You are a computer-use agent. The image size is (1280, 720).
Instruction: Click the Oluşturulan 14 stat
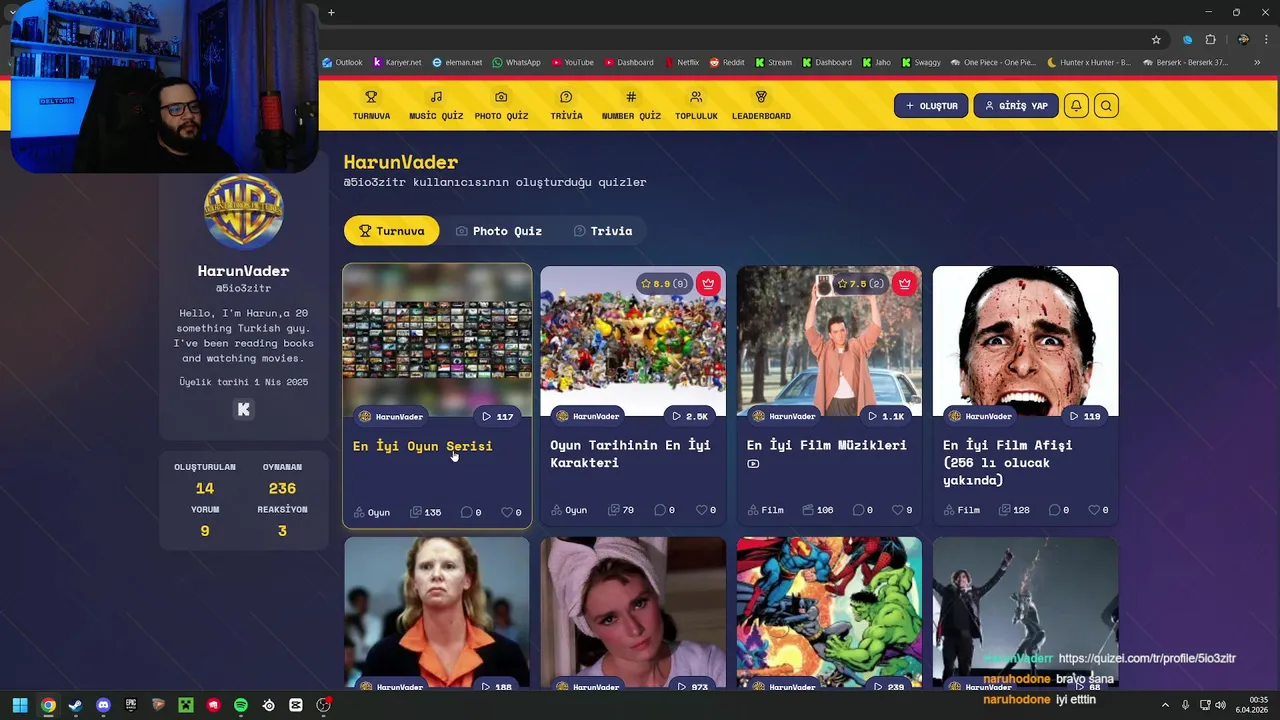205,479
